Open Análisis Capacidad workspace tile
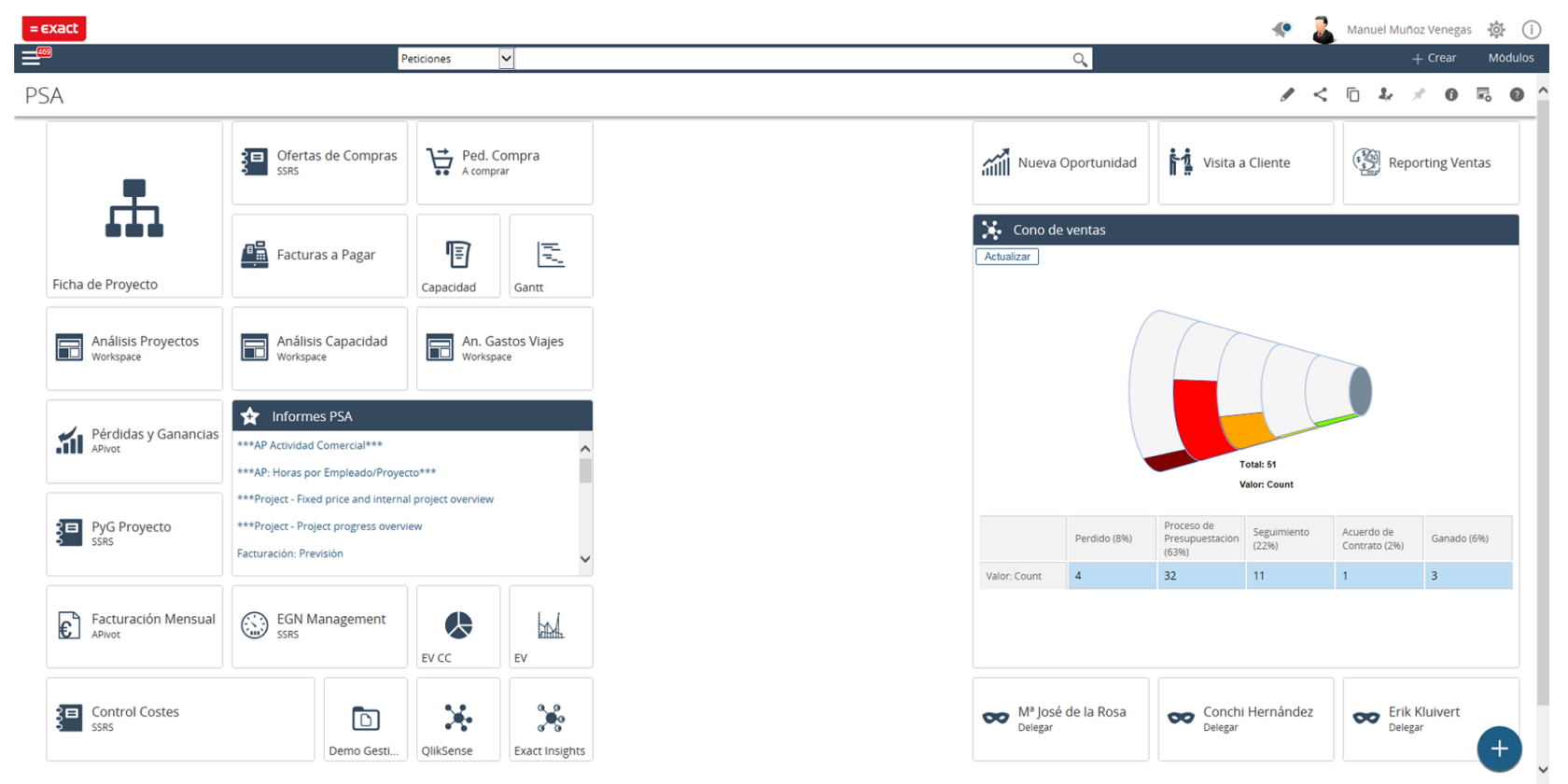This screenshot has width=1568, height=784. click(319, 348)
